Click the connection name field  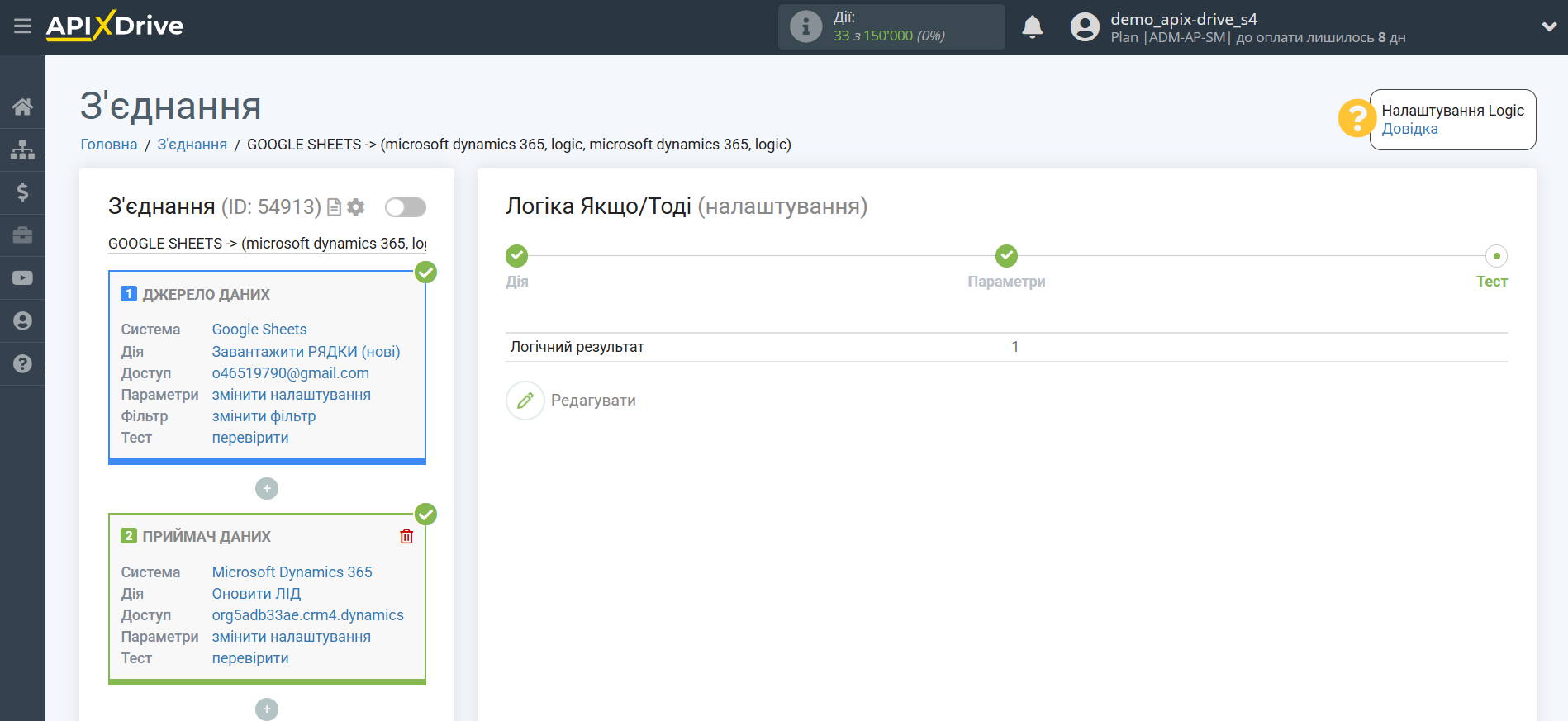[267, 244]
